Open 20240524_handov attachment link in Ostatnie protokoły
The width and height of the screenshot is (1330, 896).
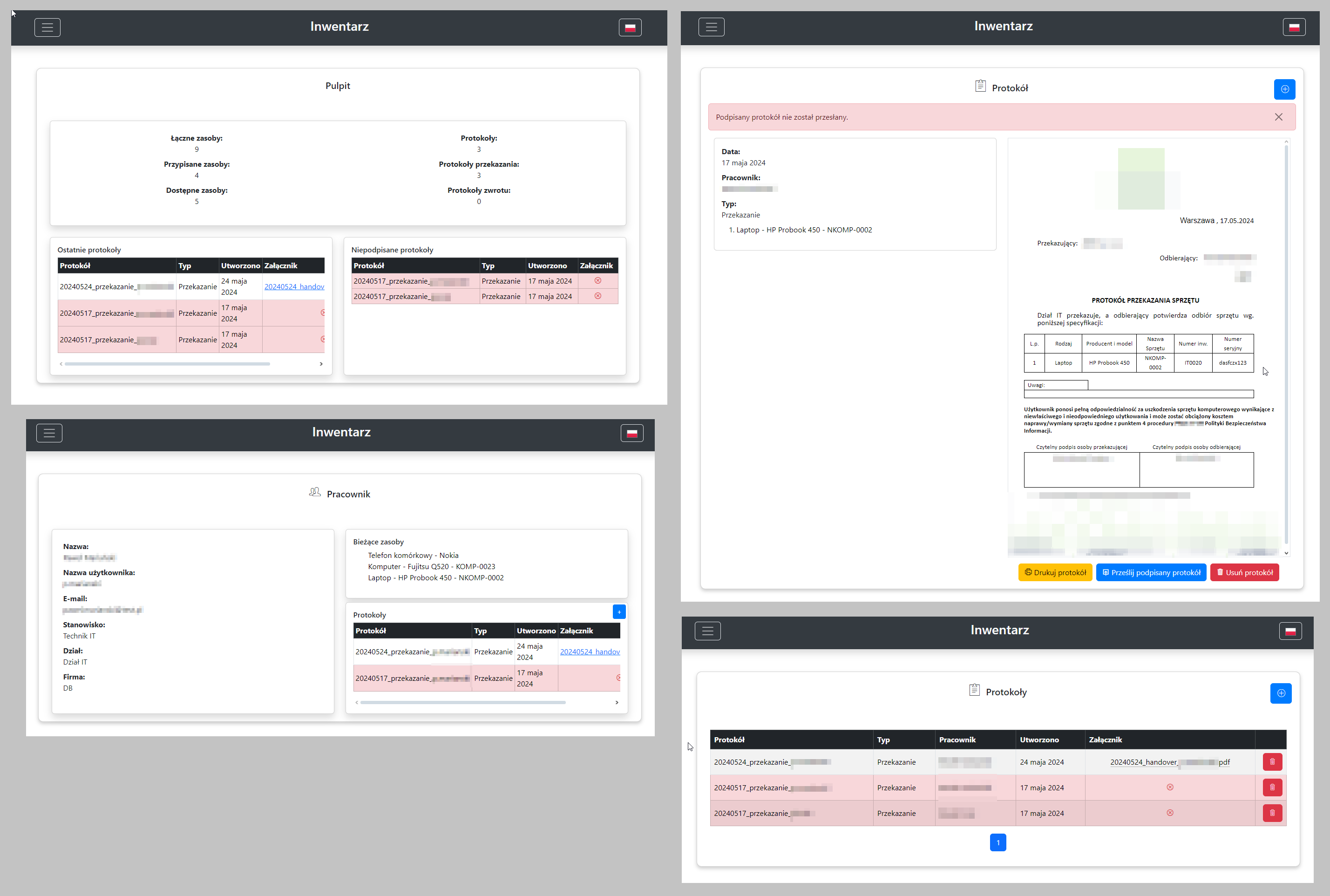[x=294, y=287]
